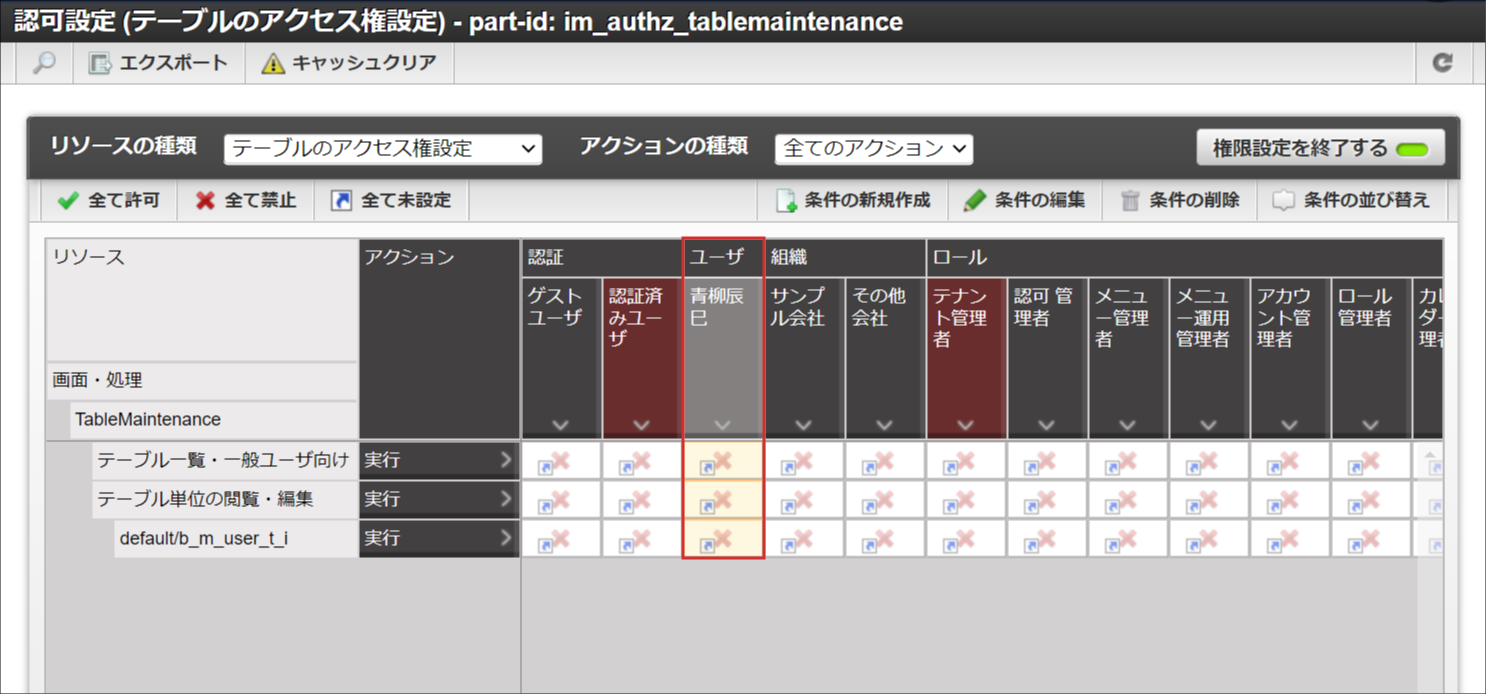Click the magnifying glass search icon
The height and width of the screenshot is (694, 1486).
pyautogui.click(x=44, y=63)
